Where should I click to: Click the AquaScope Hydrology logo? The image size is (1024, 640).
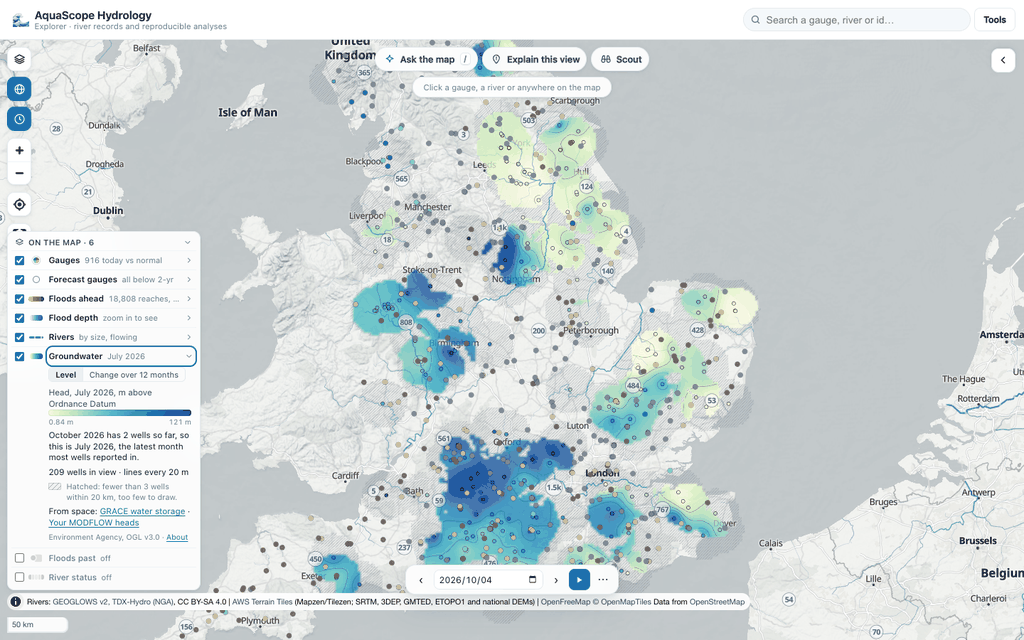(x=20, y=20)
